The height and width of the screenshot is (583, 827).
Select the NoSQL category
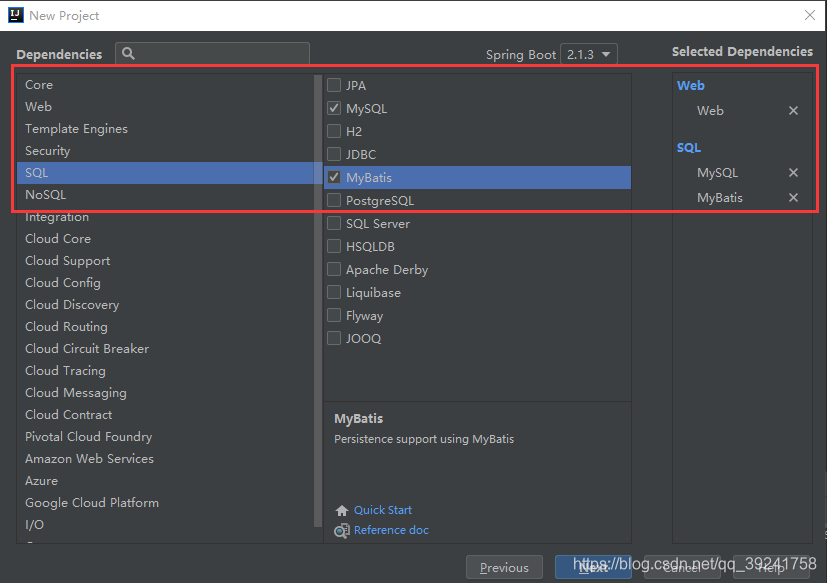[x=166, y=195]
